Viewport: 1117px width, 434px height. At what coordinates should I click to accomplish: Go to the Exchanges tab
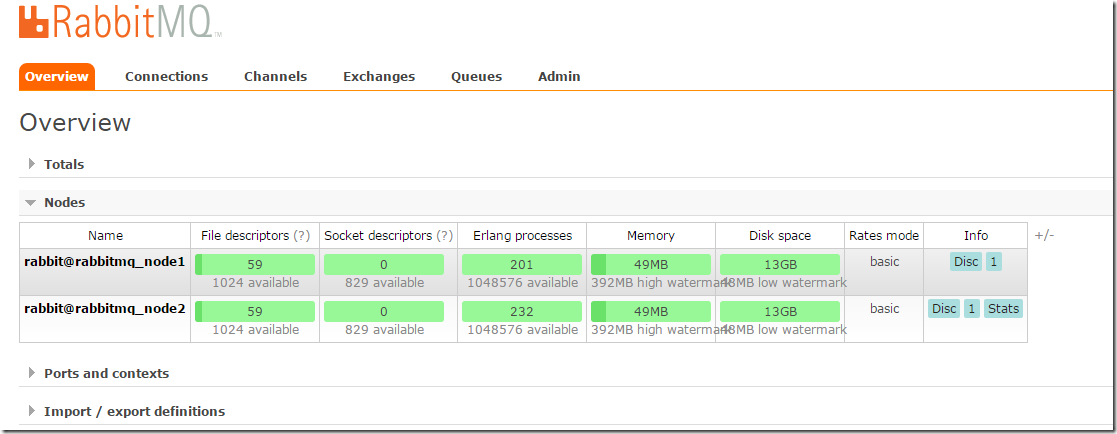(379, 76)
